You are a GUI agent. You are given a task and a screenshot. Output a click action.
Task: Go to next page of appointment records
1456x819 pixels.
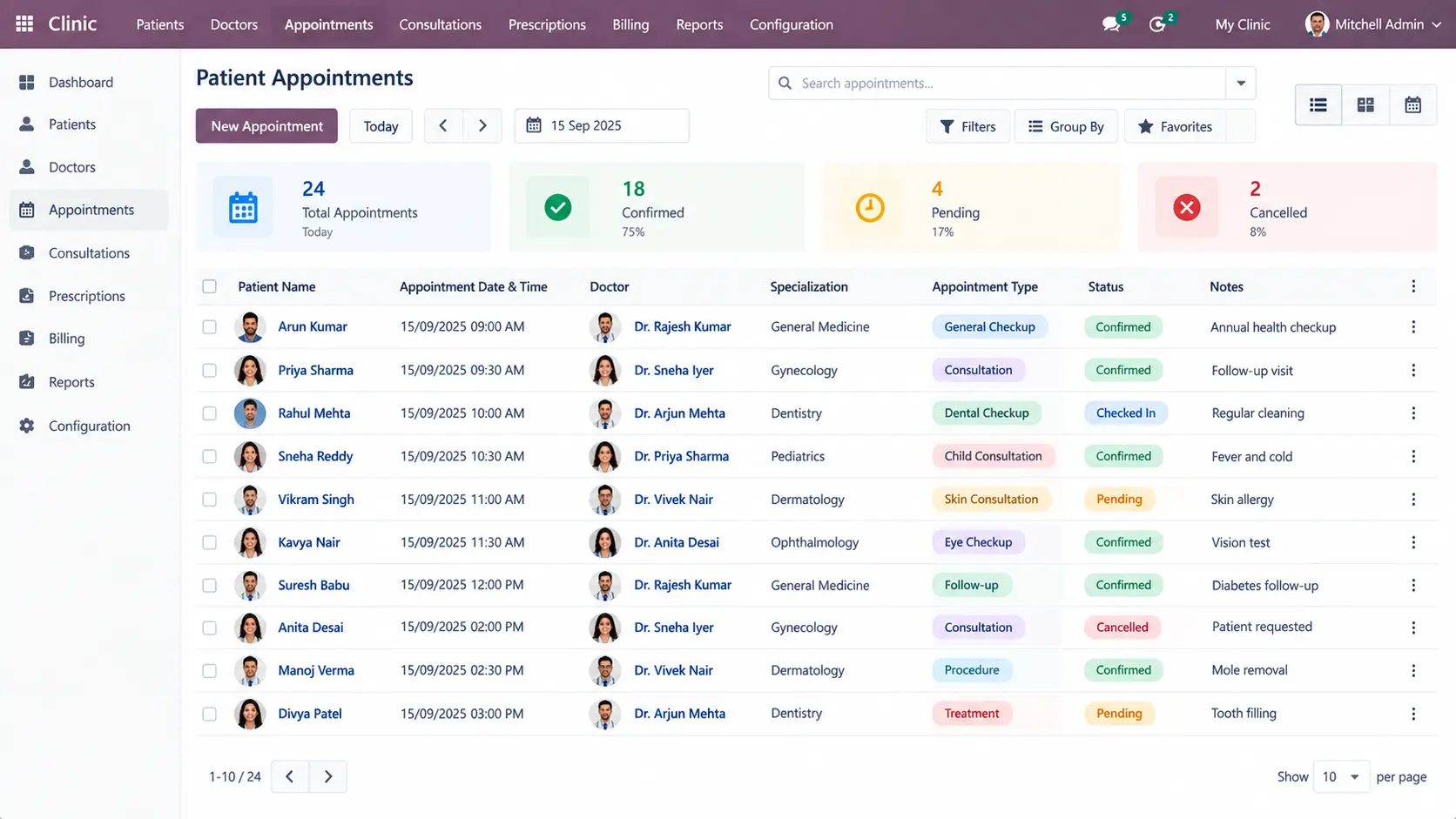click(x=328, y=776)
